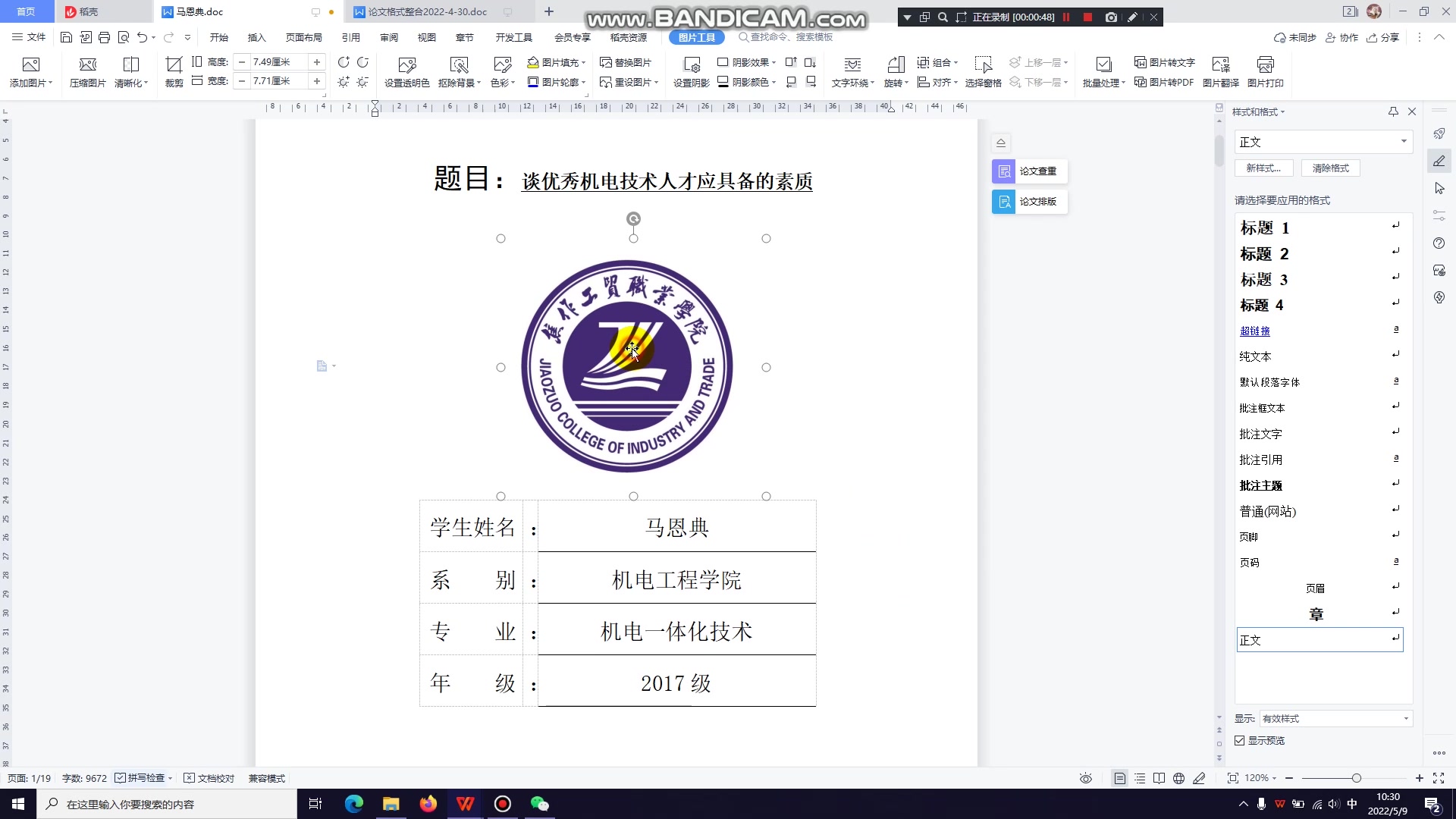Click the zoom in plus button
The height and width of the screenshot is (819, 1456).
tap(1419, 778)
